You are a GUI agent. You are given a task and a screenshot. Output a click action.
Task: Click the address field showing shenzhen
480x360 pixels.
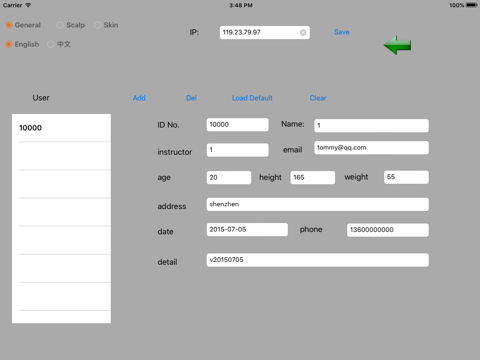point(318,204)
